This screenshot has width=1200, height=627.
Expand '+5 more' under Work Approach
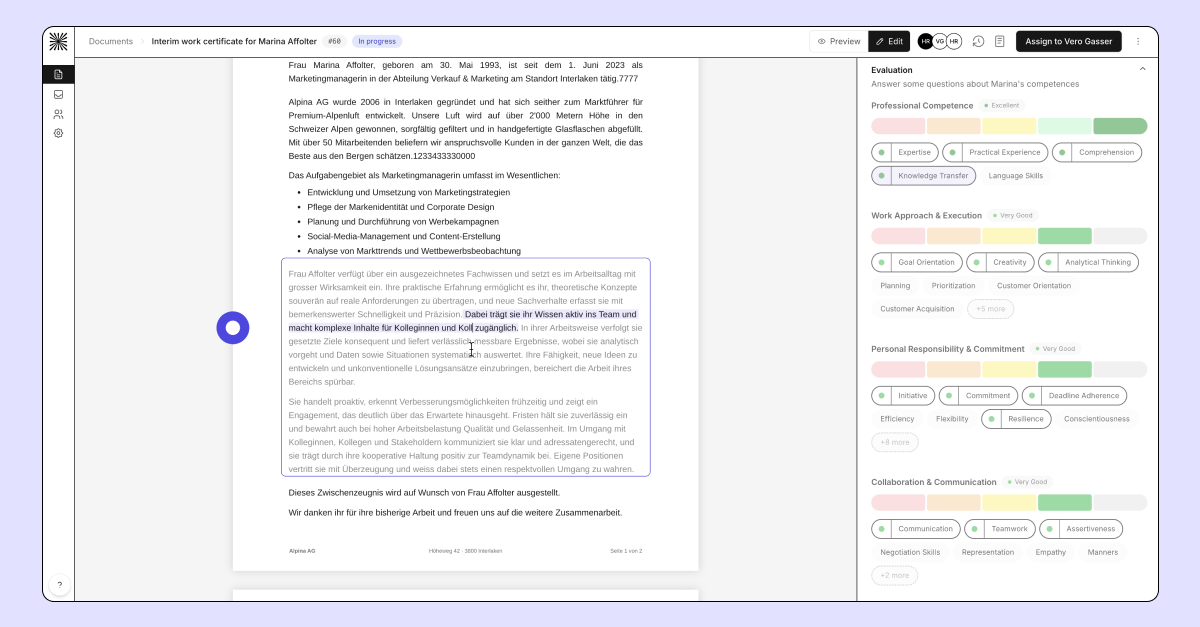tap(990, 309)
